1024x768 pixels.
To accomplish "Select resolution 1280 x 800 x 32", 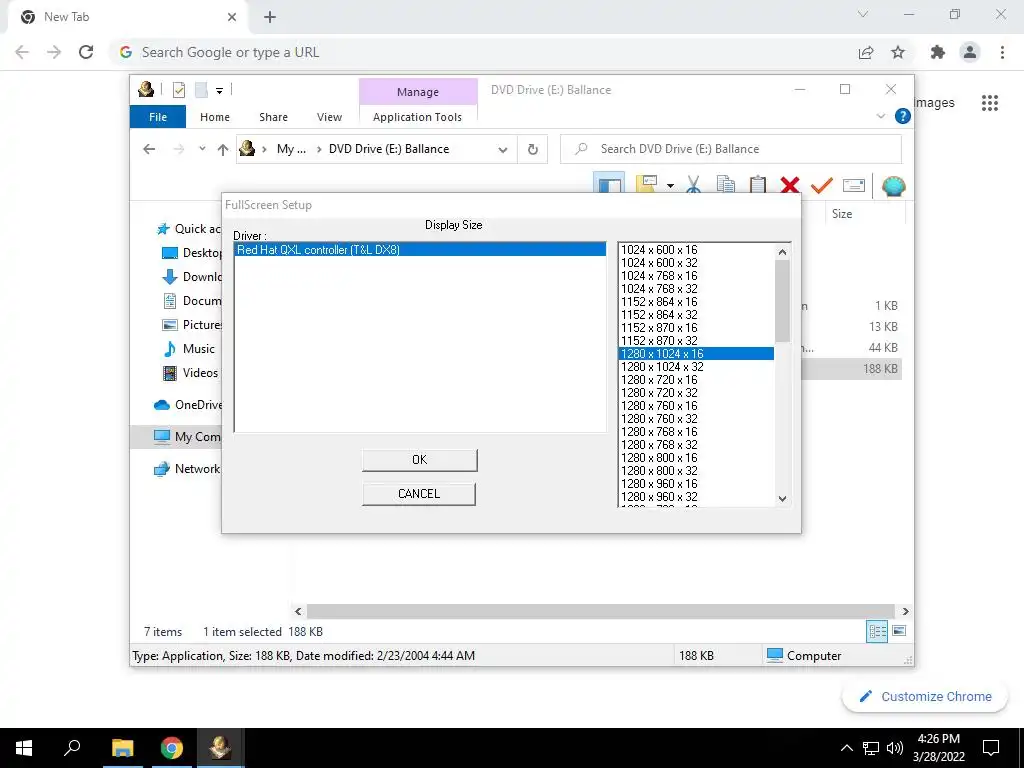I will coord(696,471).
